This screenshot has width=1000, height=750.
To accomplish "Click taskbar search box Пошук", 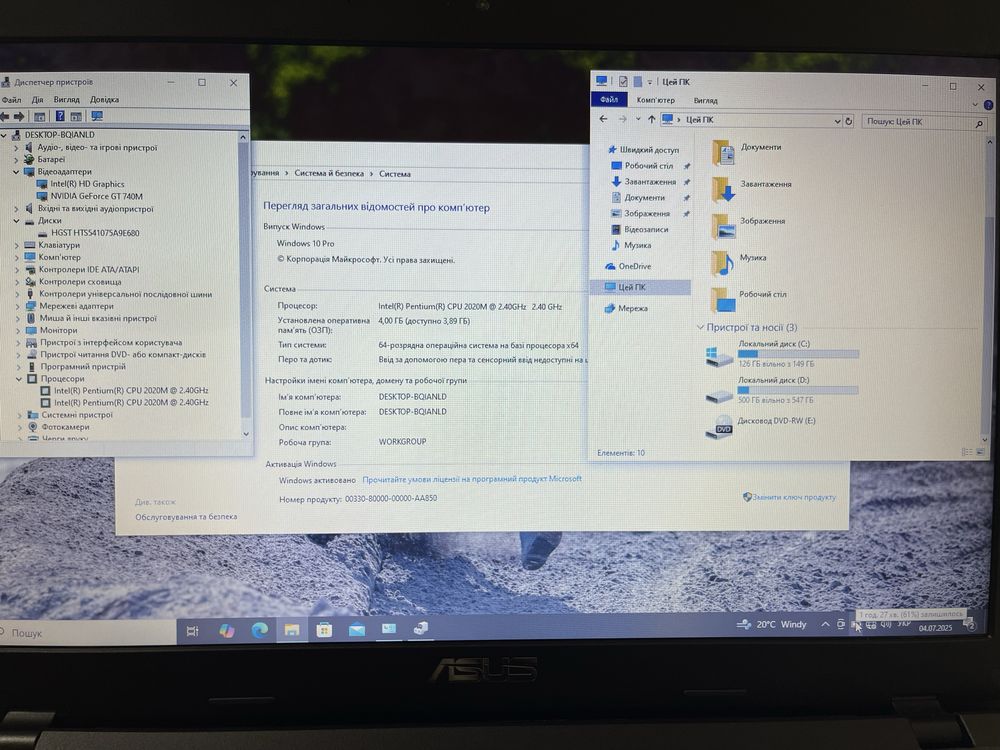I will click(x=87, y=633).
